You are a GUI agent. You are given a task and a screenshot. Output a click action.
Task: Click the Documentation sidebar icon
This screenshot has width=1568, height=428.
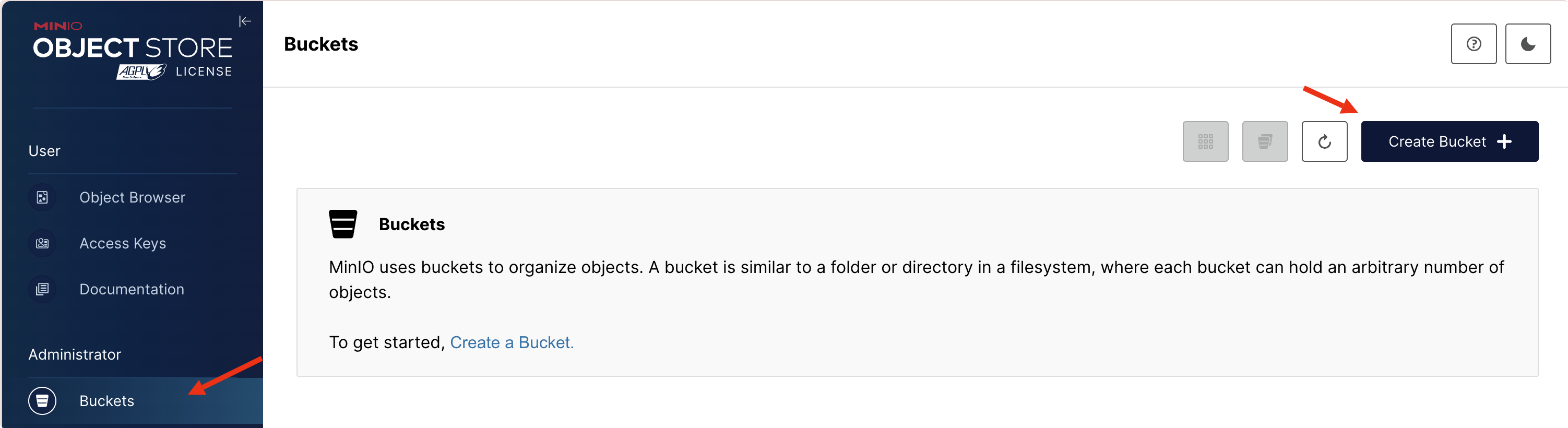42,289
